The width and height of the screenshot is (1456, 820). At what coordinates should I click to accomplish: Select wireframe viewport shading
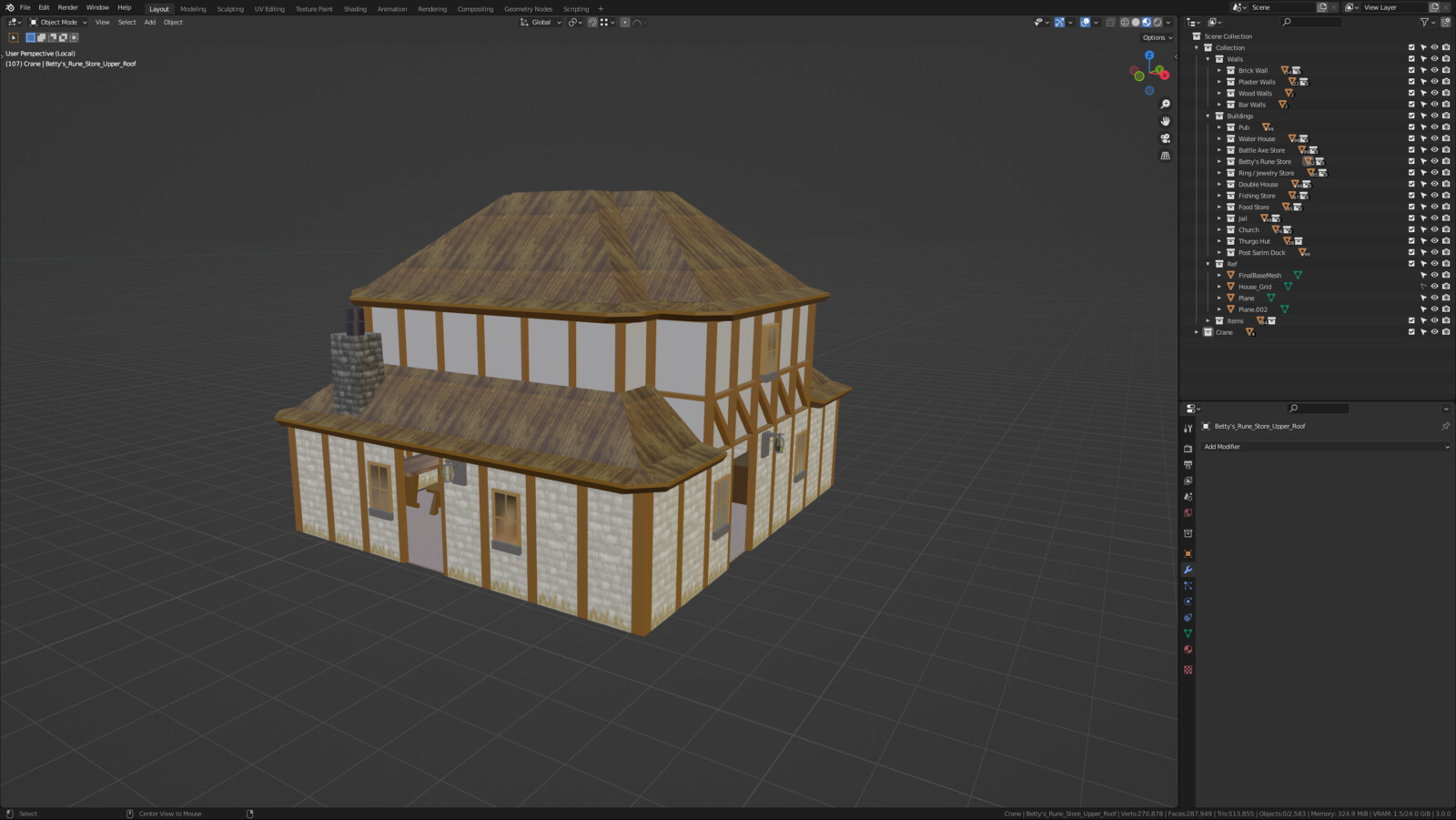pyautogui.click(x=1125, y=22)
